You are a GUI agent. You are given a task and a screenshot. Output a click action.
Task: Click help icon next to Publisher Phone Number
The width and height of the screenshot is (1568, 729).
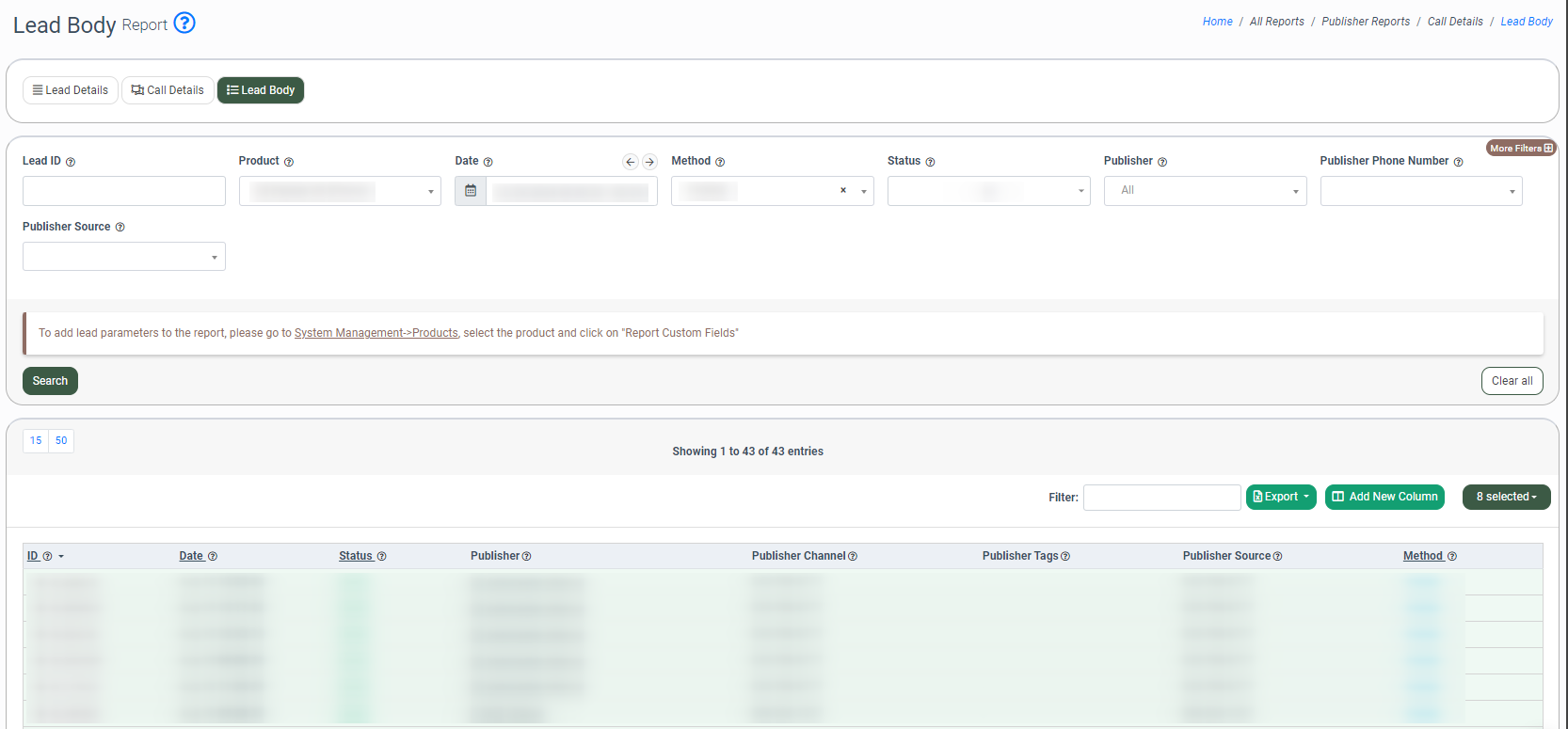point(1458,162)
